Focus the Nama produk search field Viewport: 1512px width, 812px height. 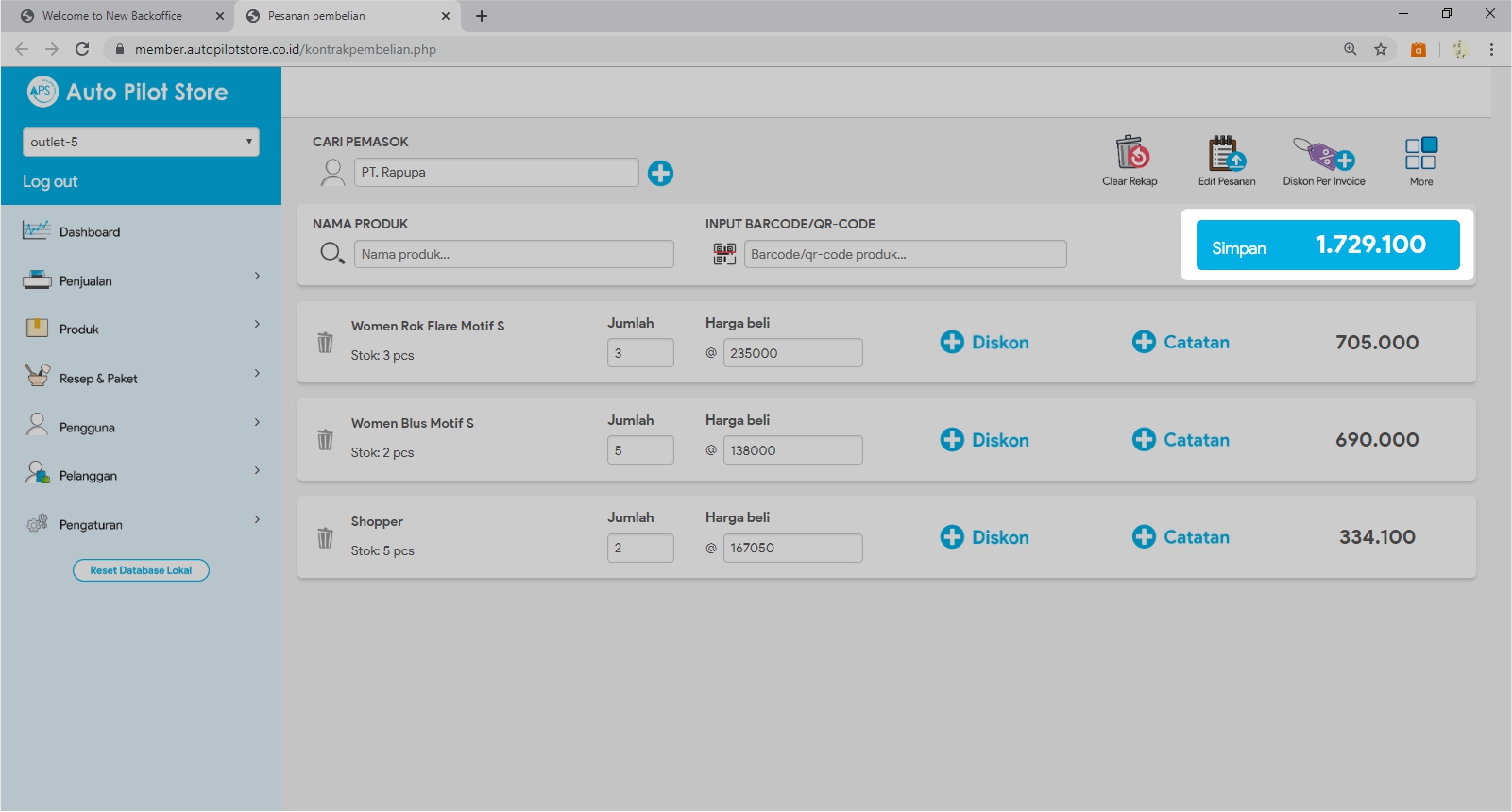(x=513, y=254)
